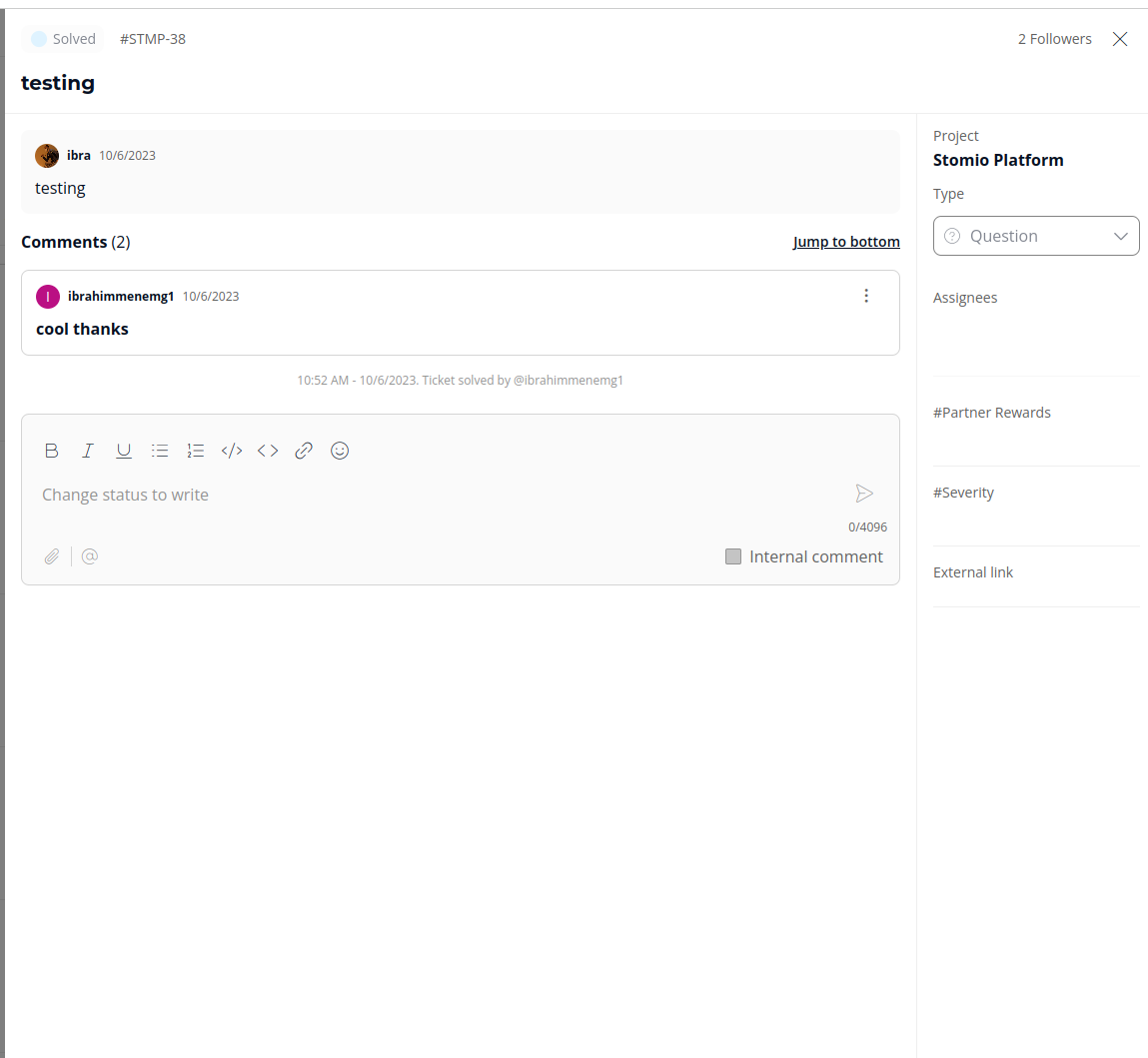Open the Type dropdown showing Question

(1036, 236)
